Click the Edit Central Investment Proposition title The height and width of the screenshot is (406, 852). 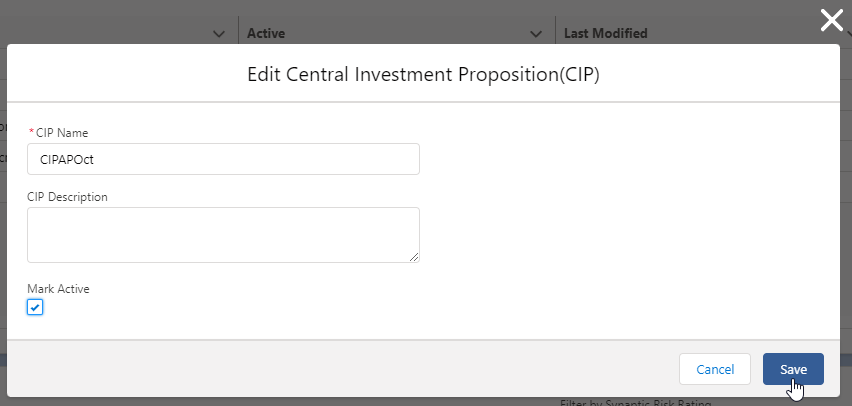[423, 74]
